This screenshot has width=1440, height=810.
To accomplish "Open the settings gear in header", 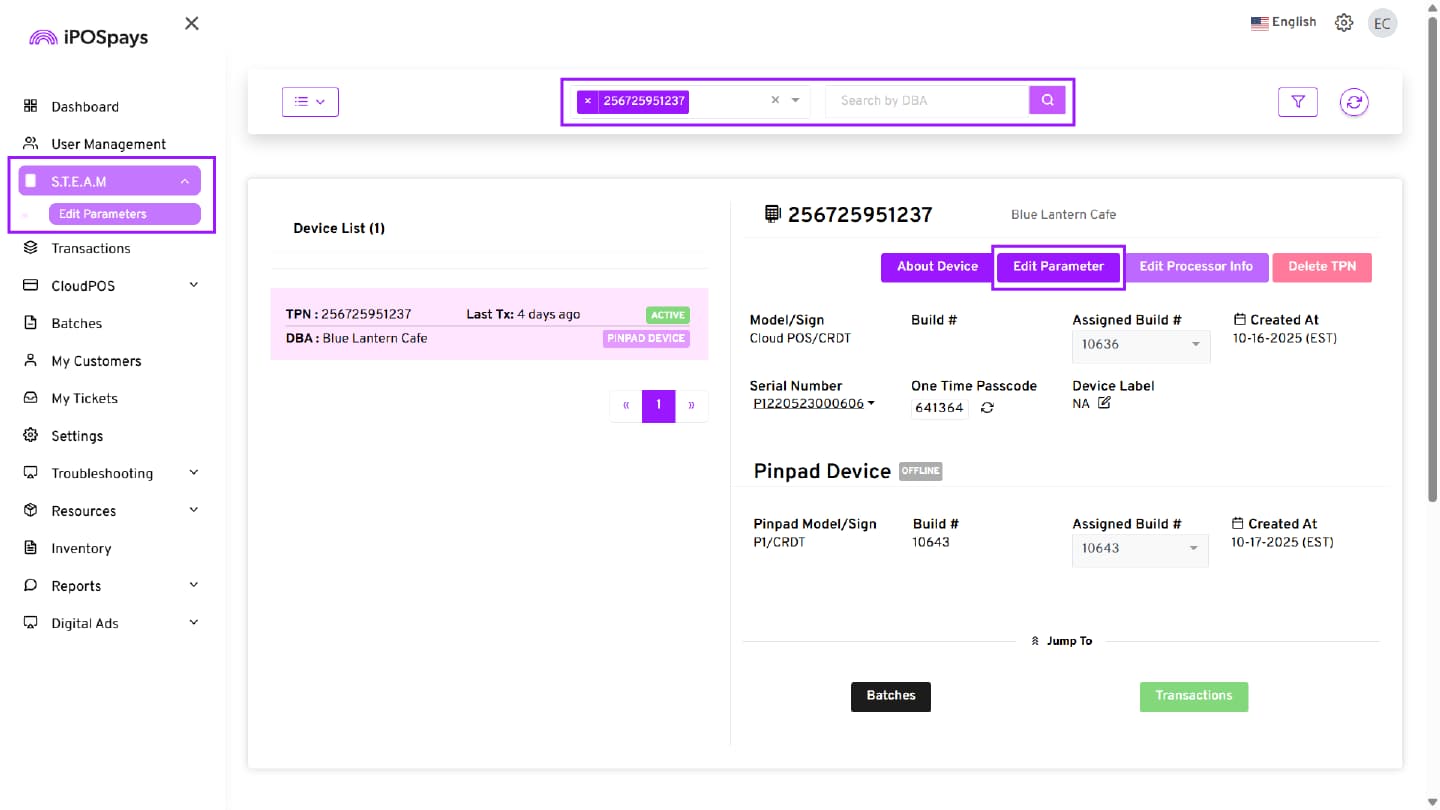I will coord(1344,23).
